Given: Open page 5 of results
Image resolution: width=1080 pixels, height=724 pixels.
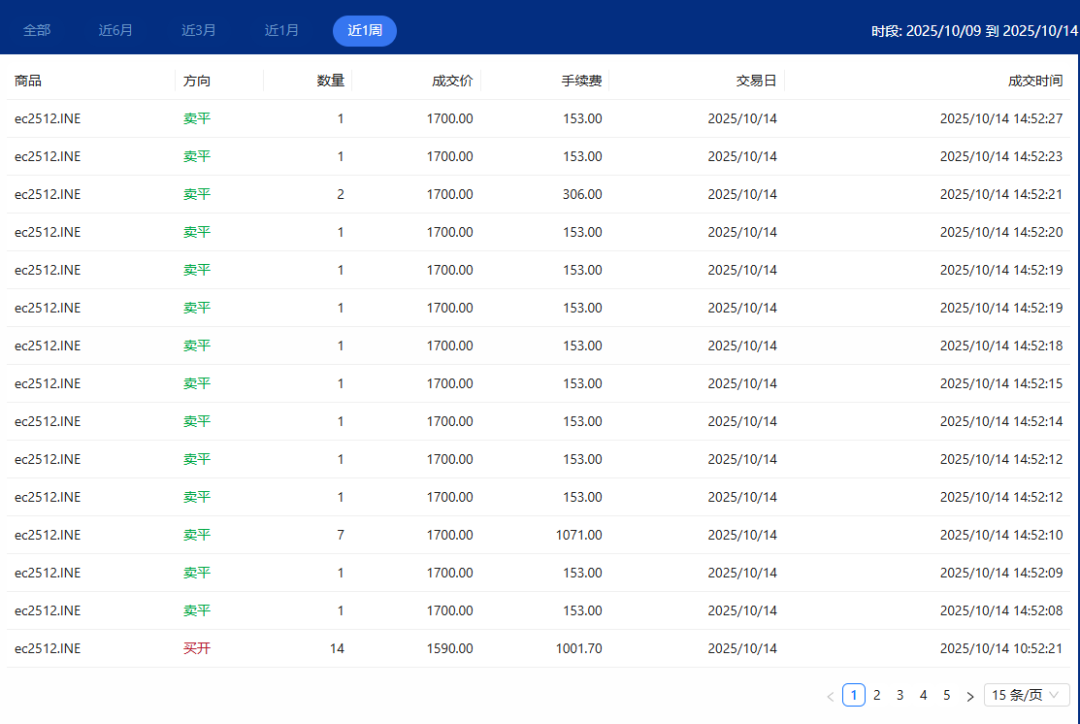Looking at the screenshot, I should 946,695.
